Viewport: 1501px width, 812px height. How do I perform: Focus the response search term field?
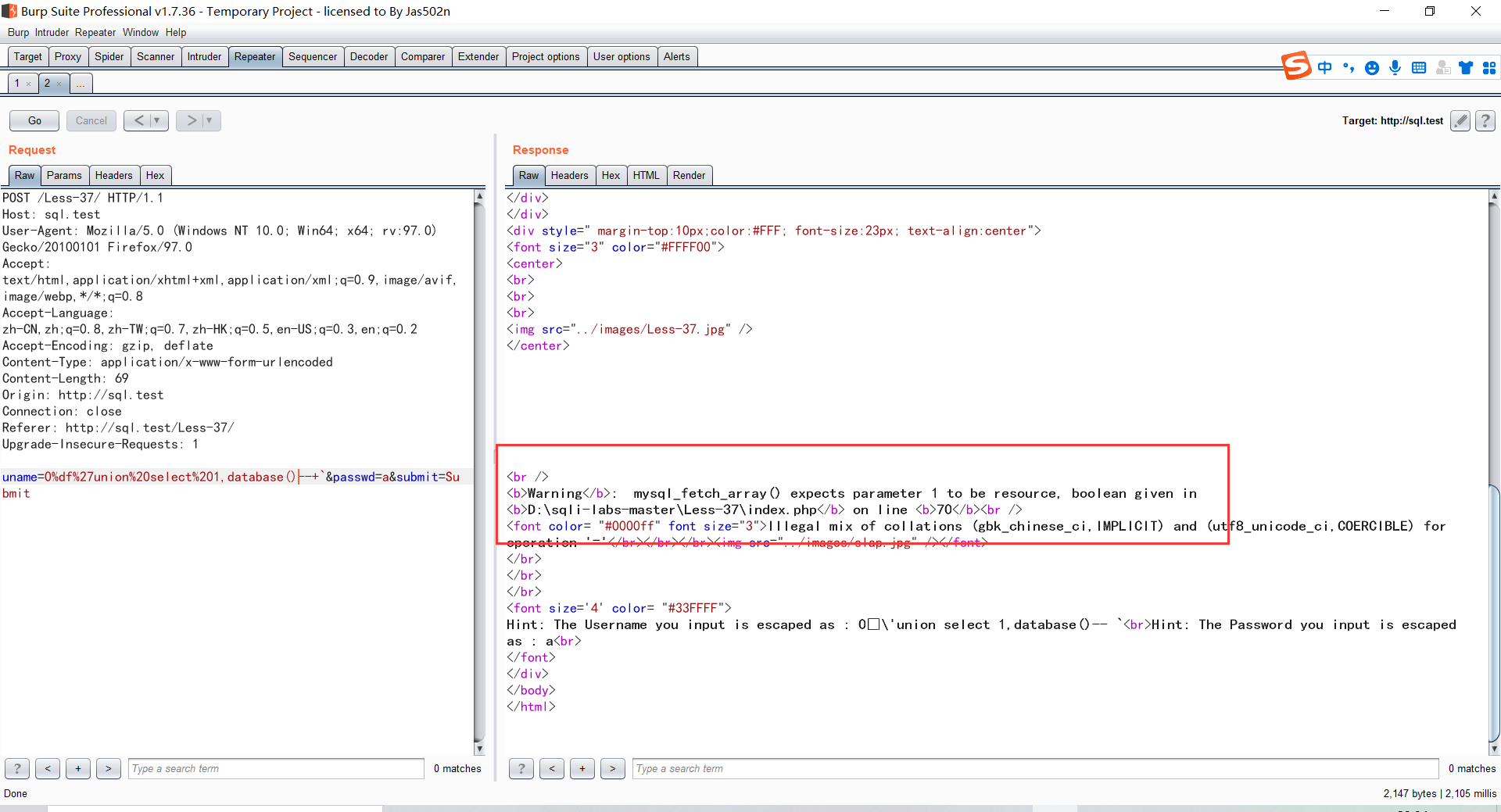[1035, 769]
